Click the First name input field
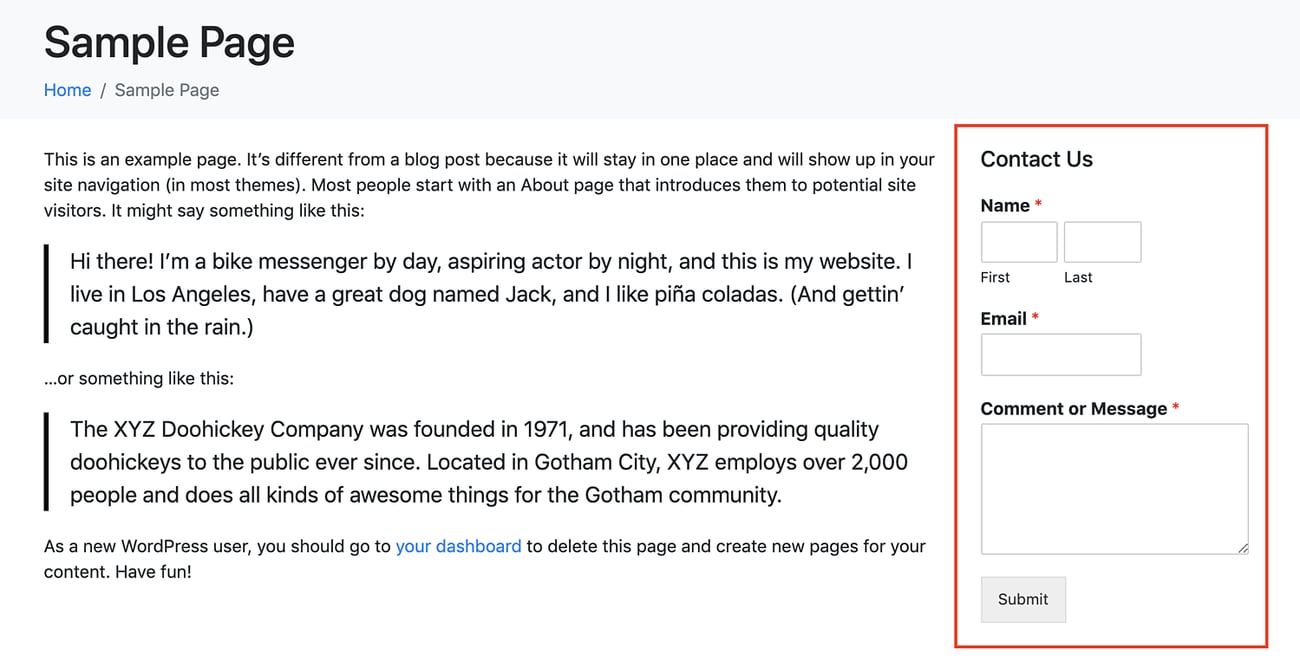The height and width of the screenshot is (663, 1300). pyautogui.click(x=1018, y=241)
